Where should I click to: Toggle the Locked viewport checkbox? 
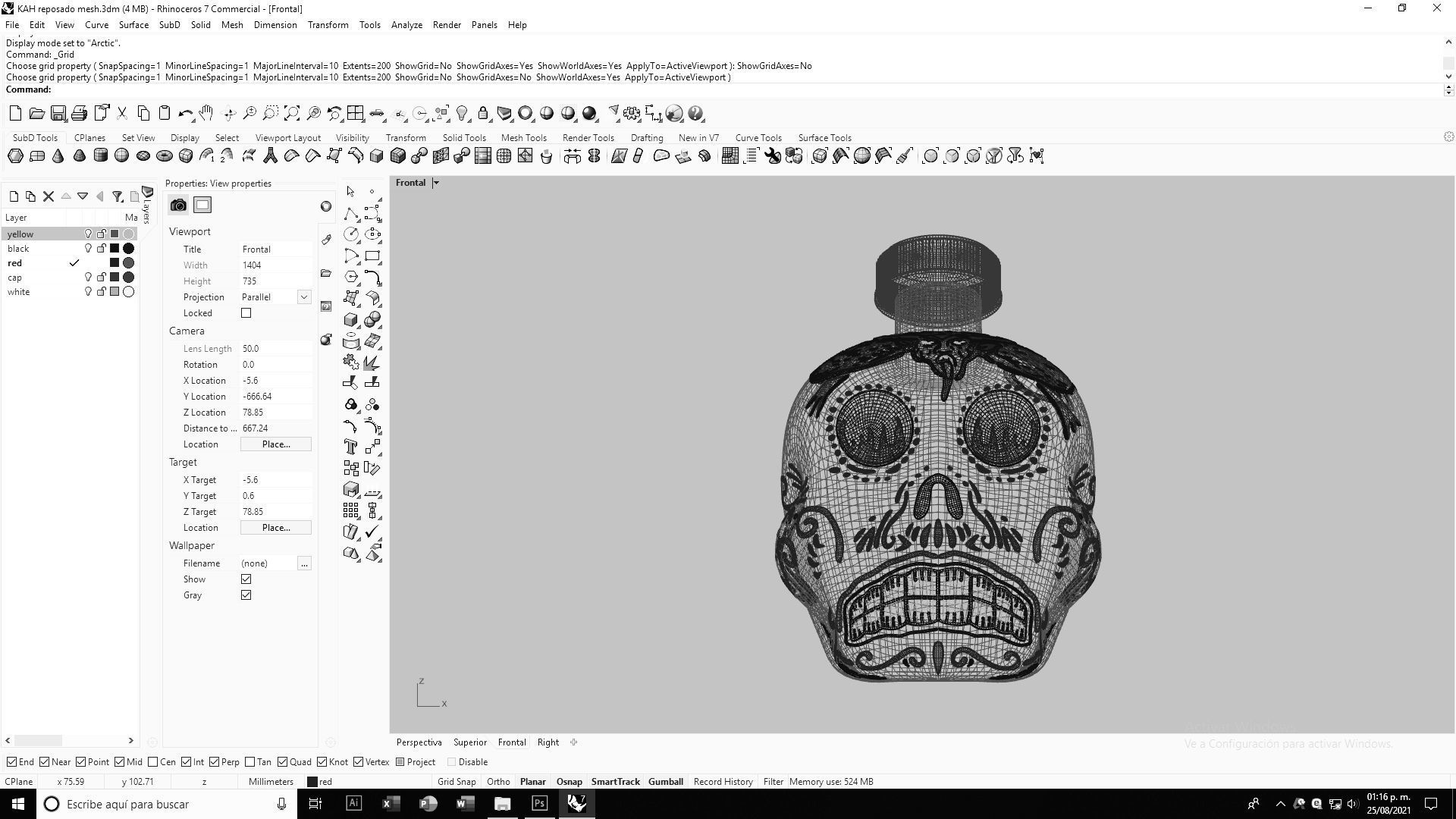[x=246, y=313]
